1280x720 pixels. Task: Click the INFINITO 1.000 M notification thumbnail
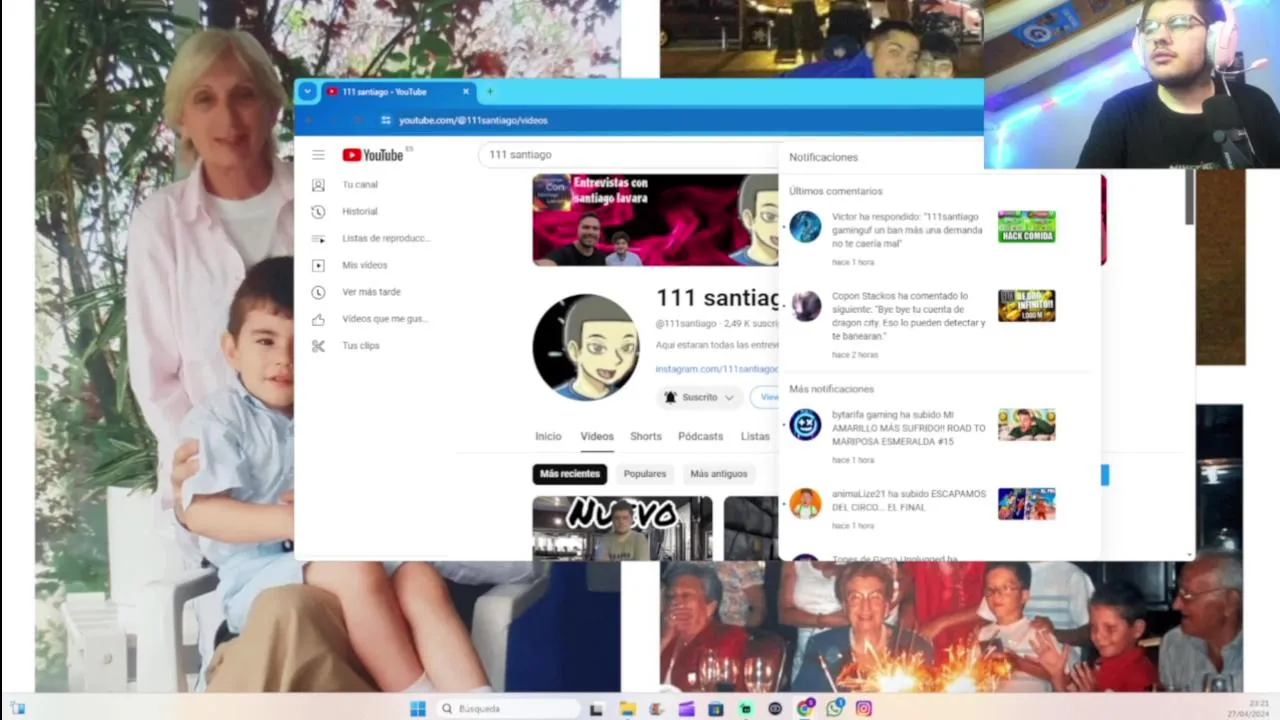(x=1026, y=306)
